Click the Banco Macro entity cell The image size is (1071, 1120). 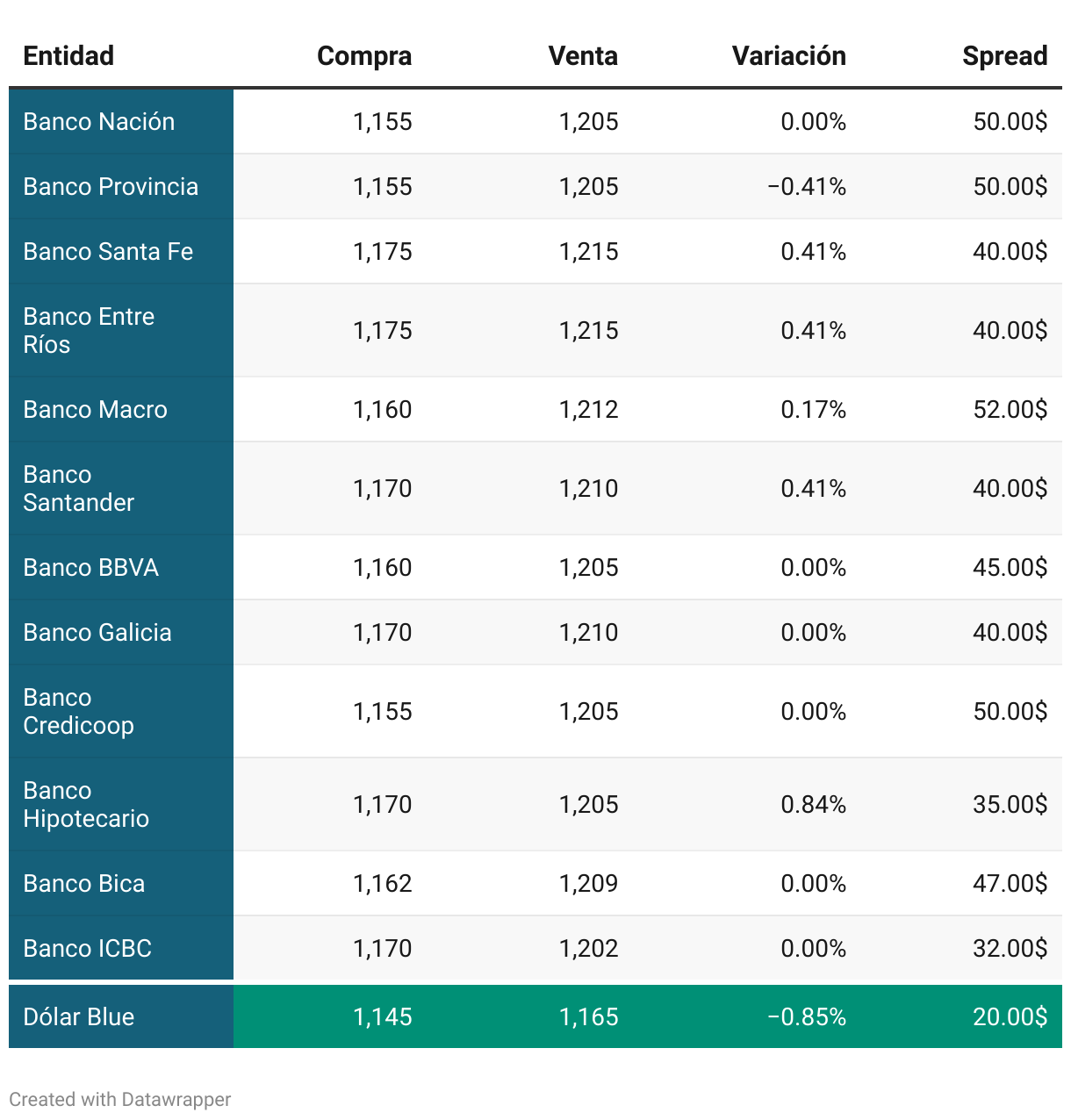(x=95, y=410)
